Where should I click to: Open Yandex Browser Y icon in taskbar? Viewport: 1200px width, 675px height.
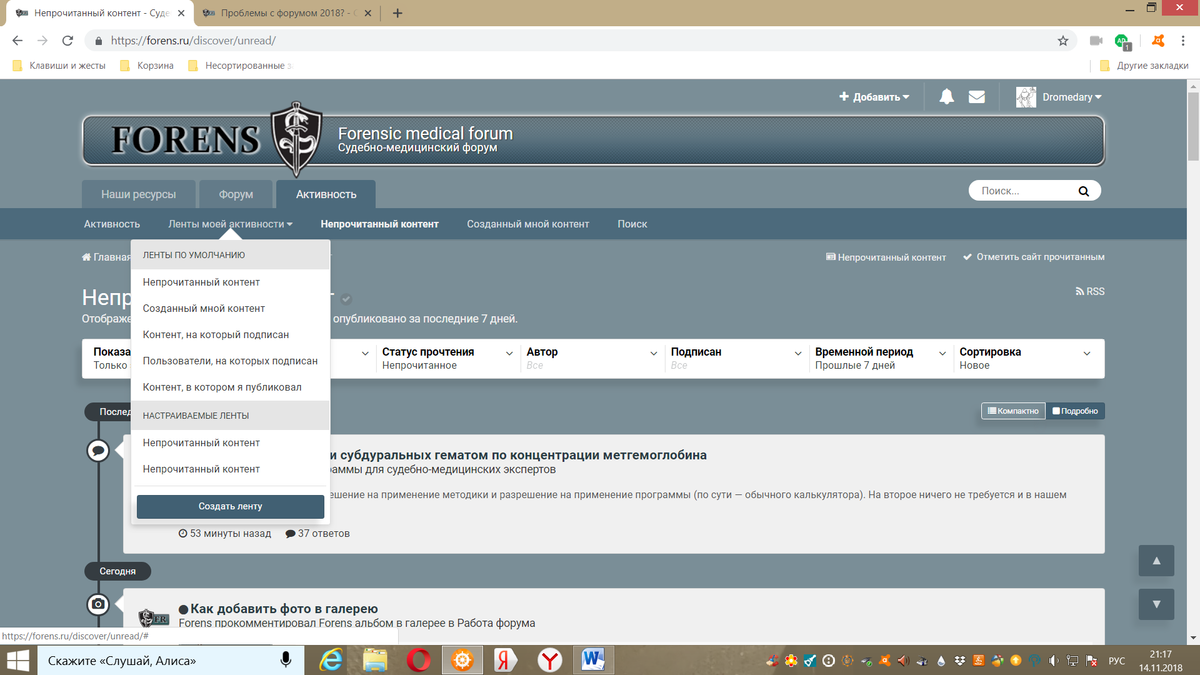550,660
